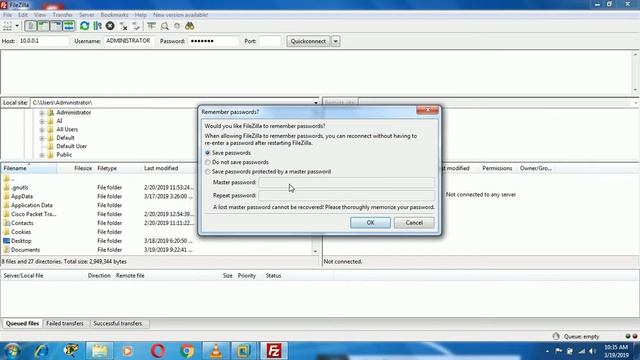This screenshot has height=360, width=640.
Task: Click the Password input field
Action: coord(213,41)
